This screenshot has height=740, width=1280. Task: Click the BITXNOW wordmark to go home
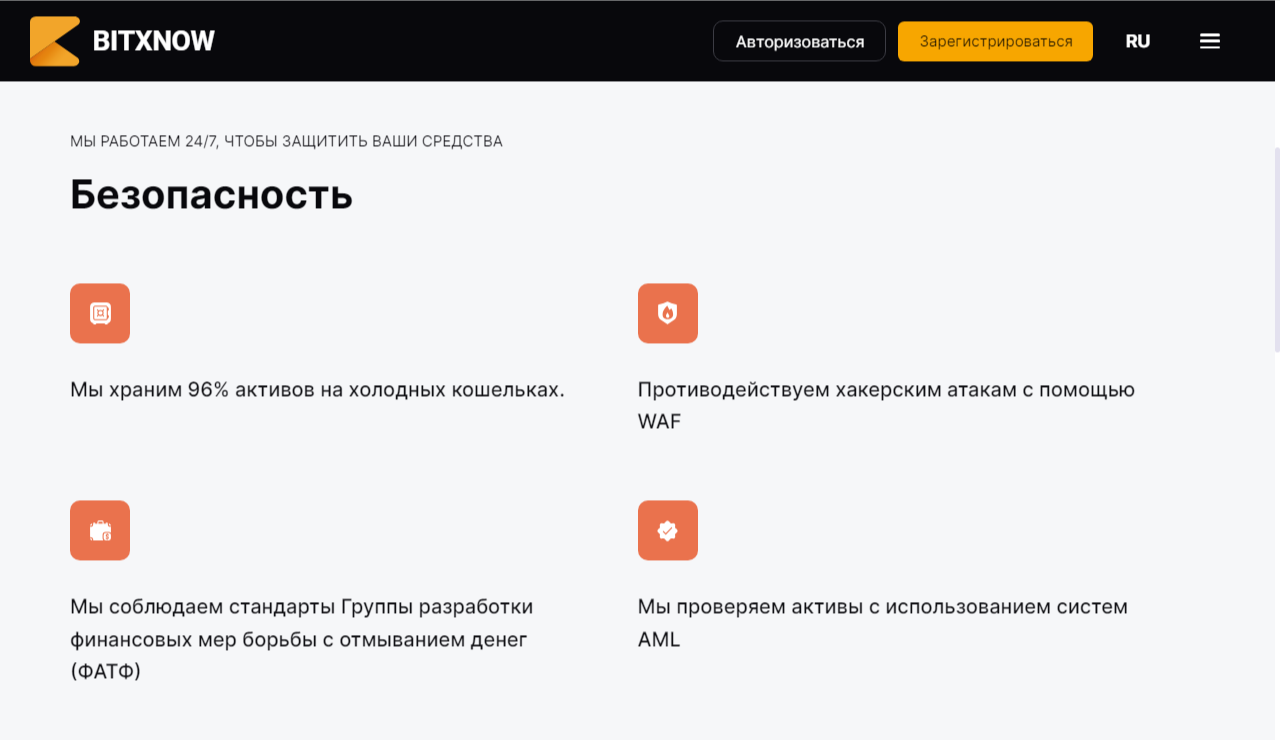[x=152, y=41]
